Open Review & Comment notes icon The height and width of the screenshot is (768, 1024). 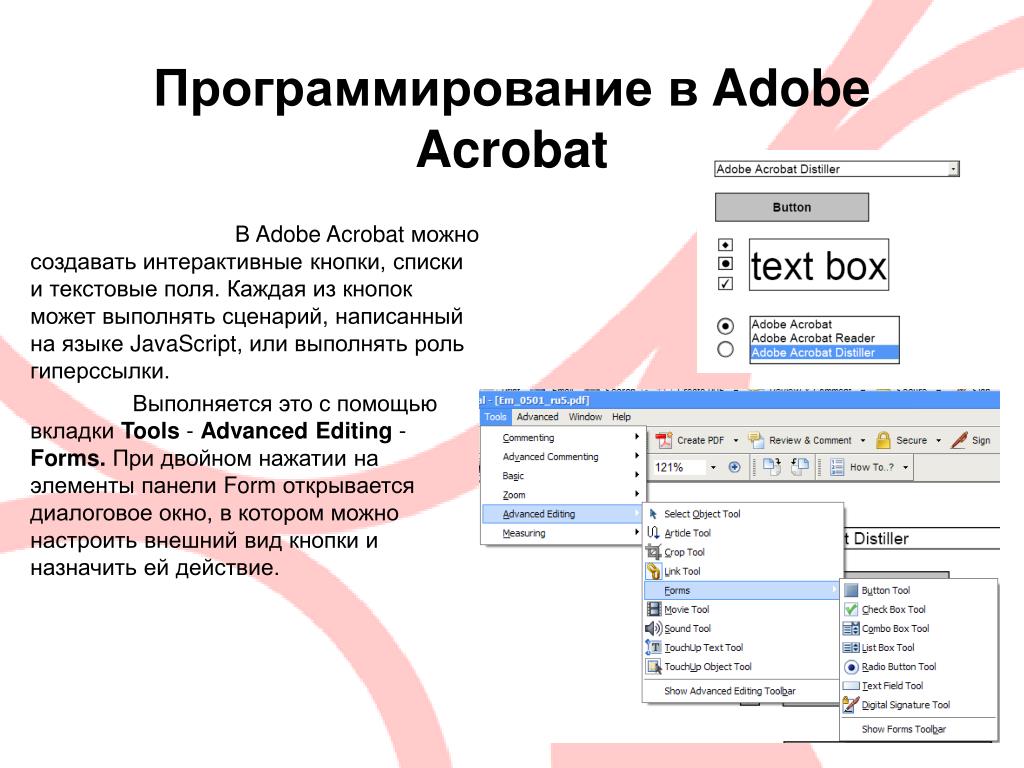756,440
